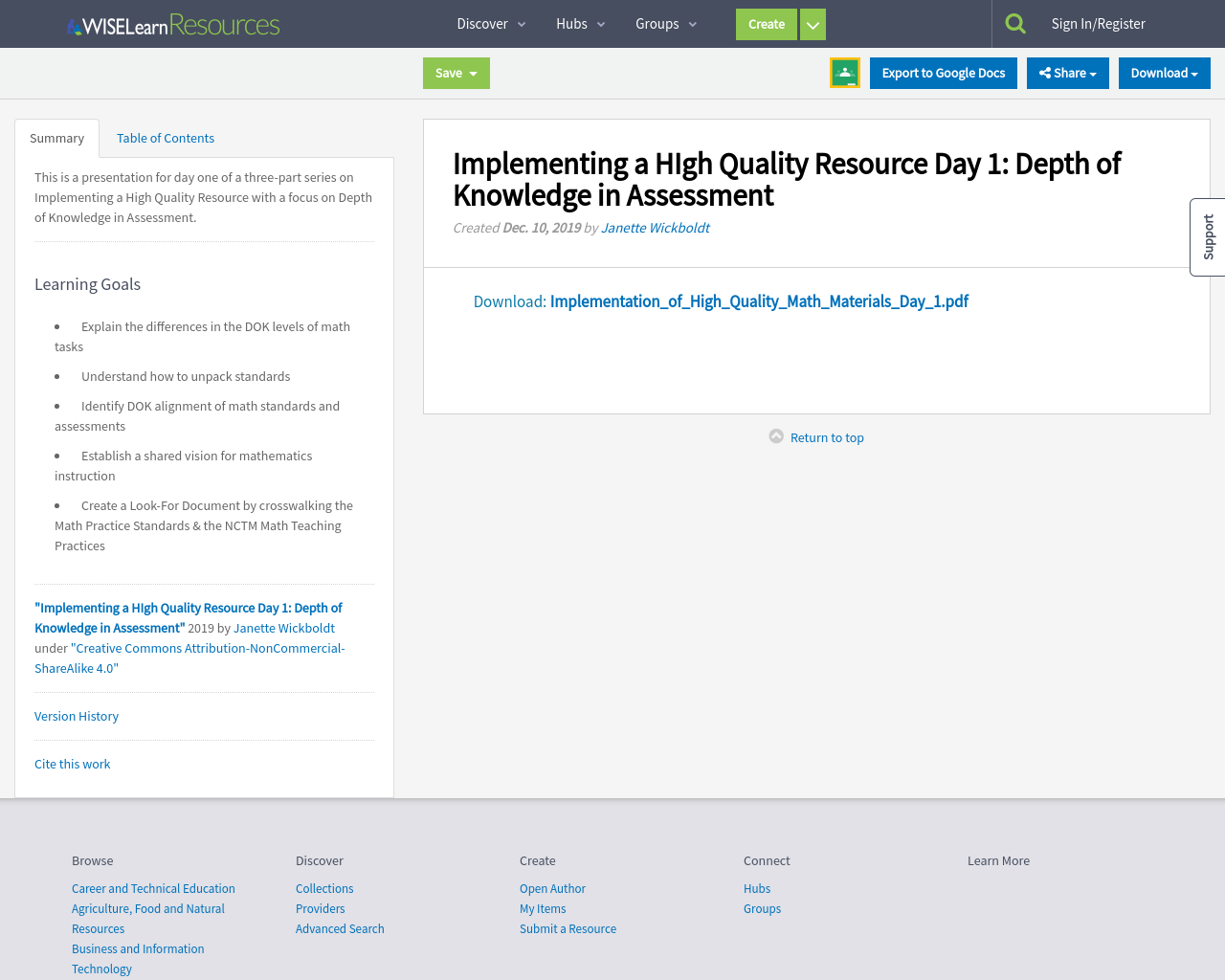
Task: Open the Create arrow dropdown
Action: [x=813, y=25]
